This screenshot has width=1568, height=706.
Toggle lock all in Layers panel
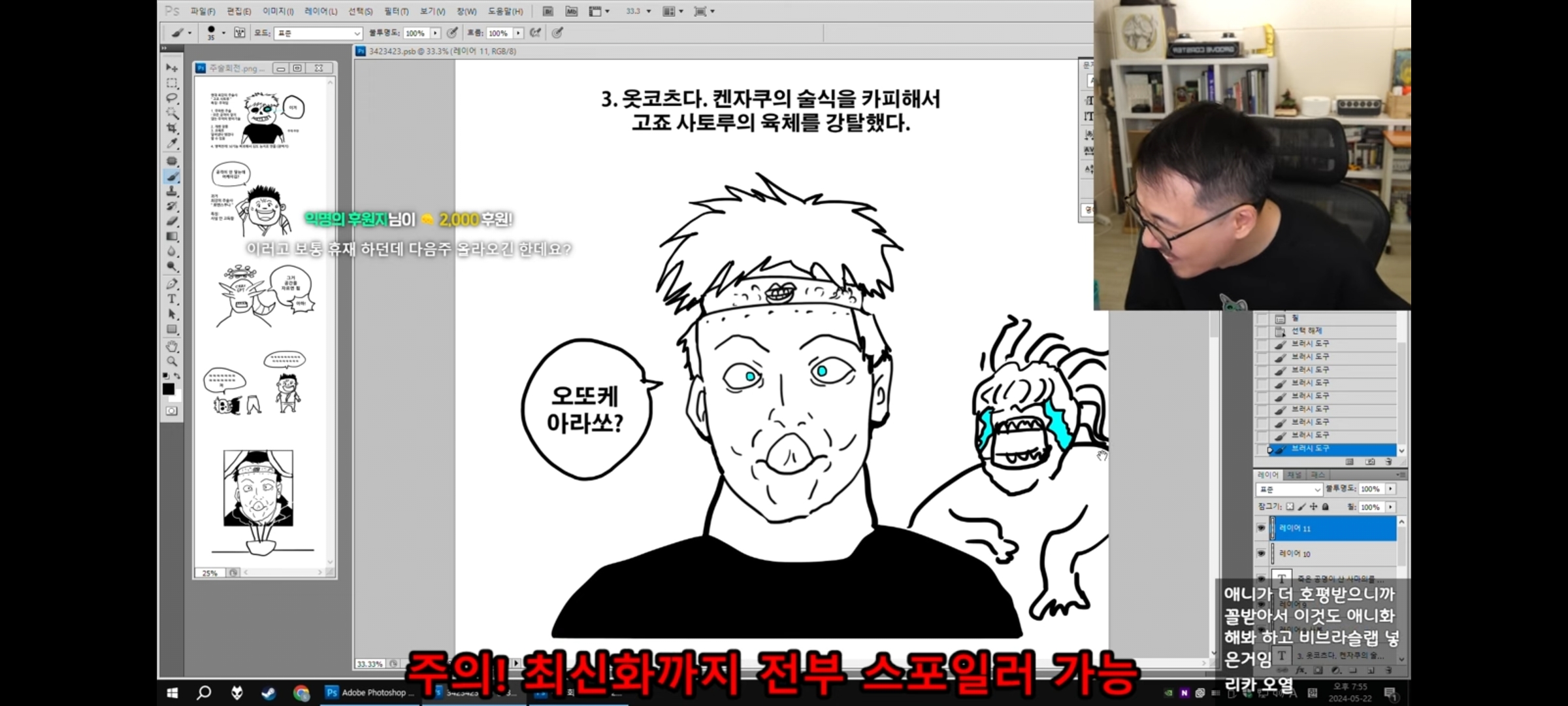(1326, 507)
